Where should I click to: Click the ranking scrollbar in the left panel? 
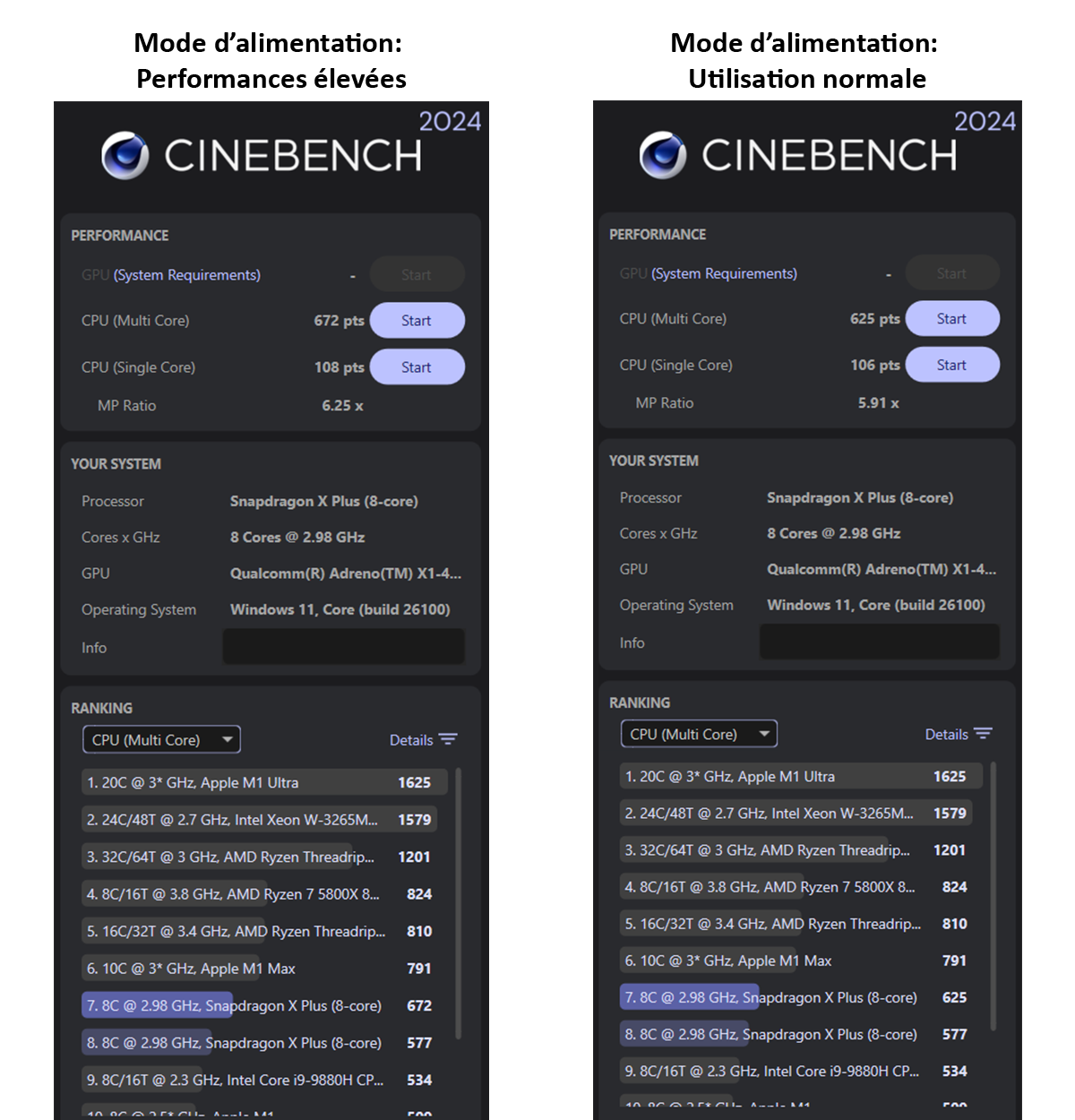click(458, 902)
